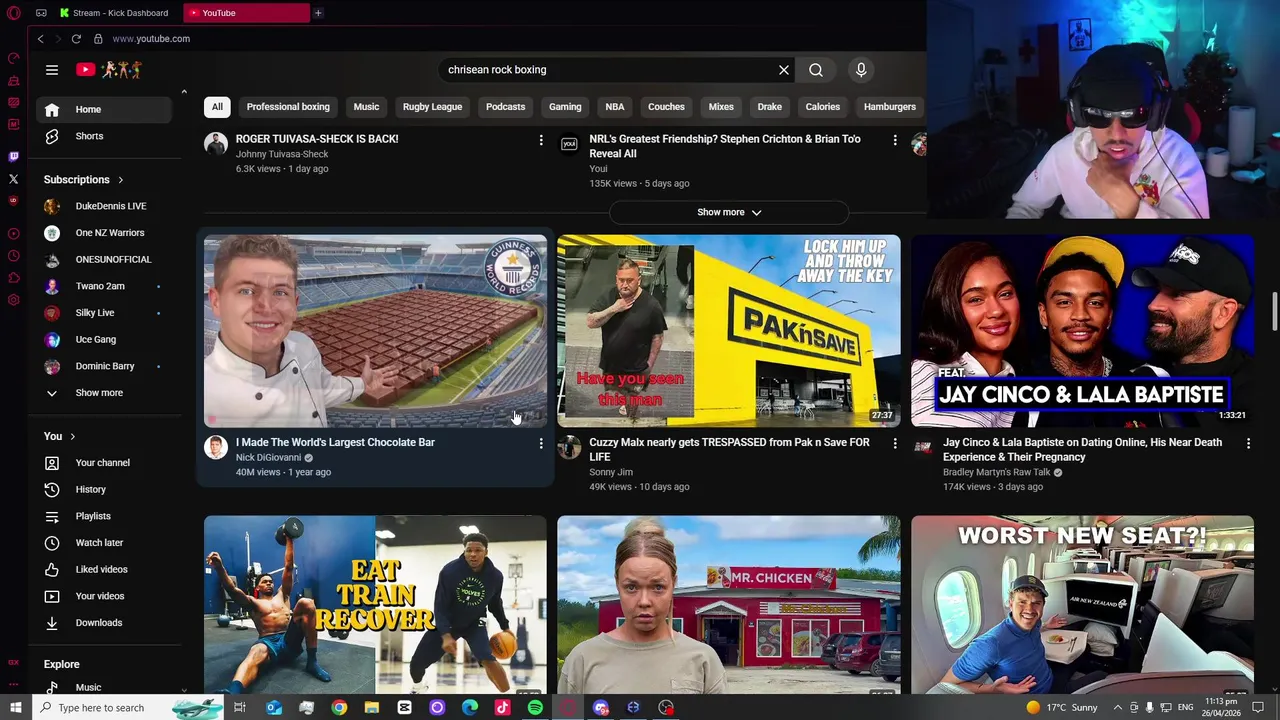This screenshot has width=1280, height=720.
Task: Select the All filter chip
Action: click(217, 107)
